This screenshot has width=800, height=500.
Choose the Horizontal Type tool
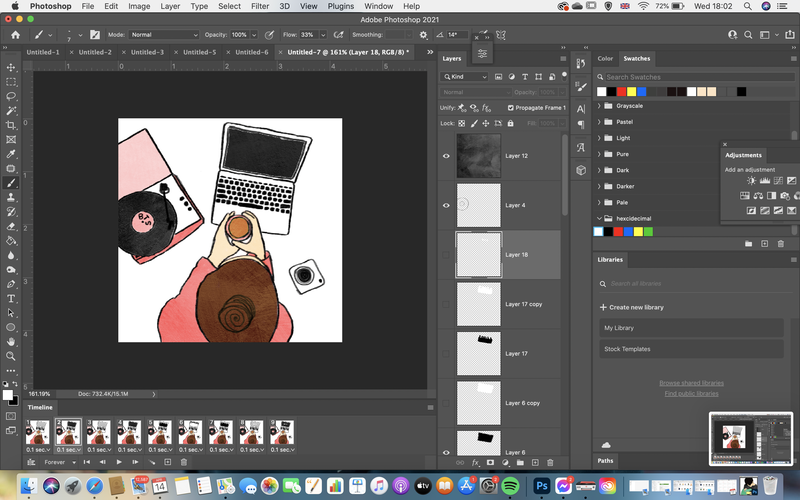[11, 298]
